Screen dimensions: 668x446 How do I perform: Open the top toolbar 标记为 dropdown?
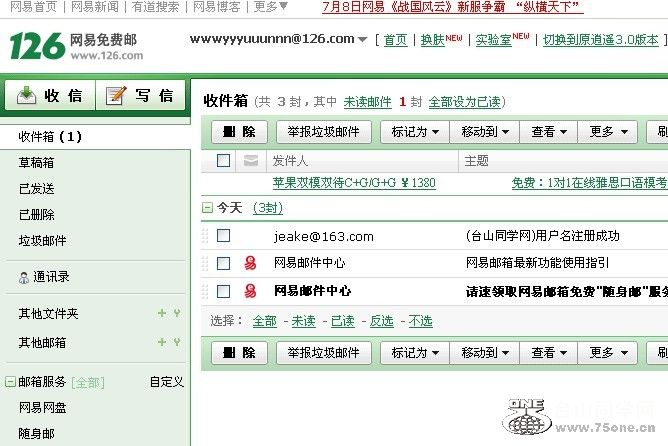click(x=415, y=132)
